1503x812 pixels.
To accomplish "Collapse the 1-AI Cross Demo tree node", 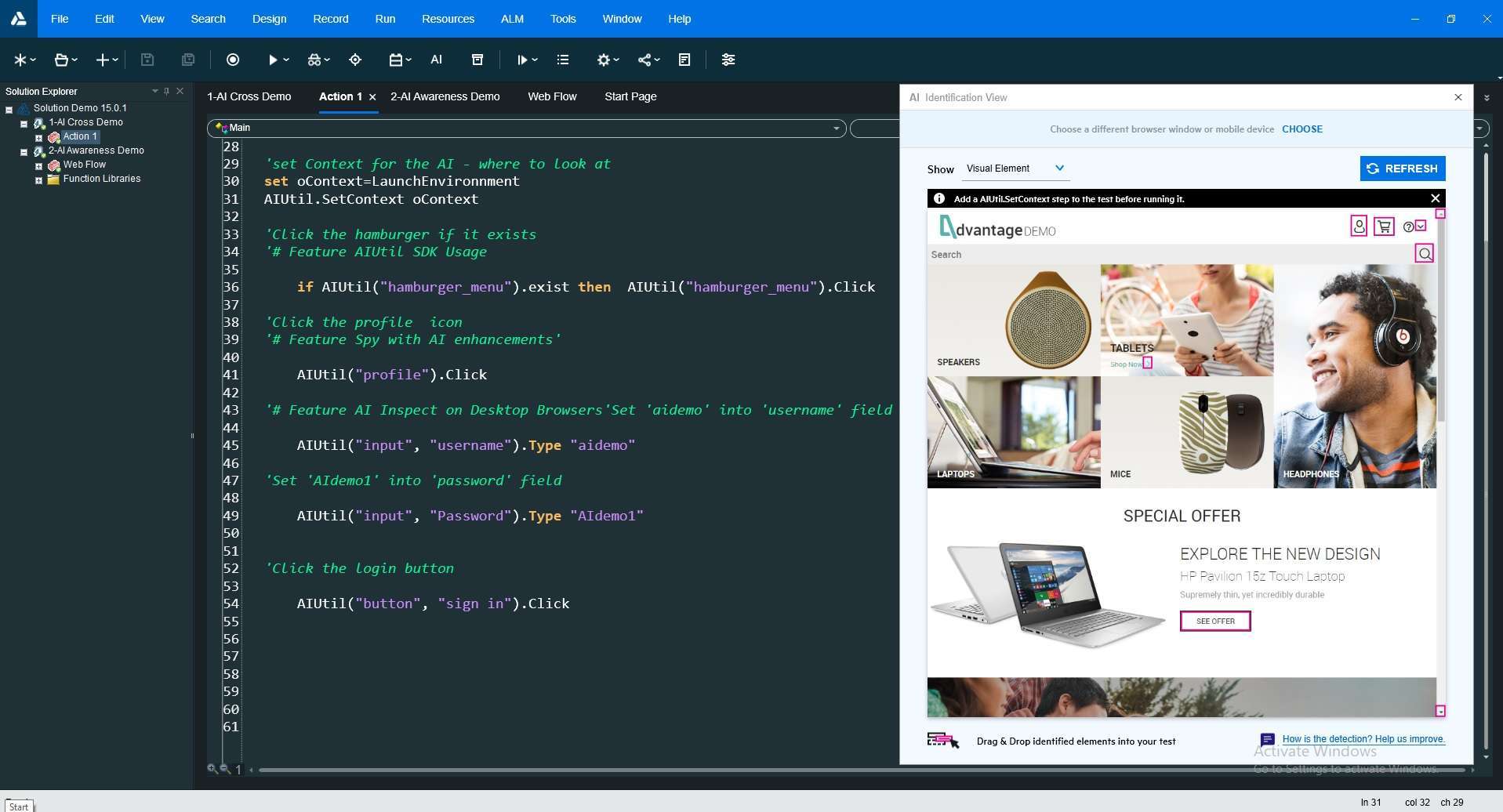I will (x=24, y=123).
